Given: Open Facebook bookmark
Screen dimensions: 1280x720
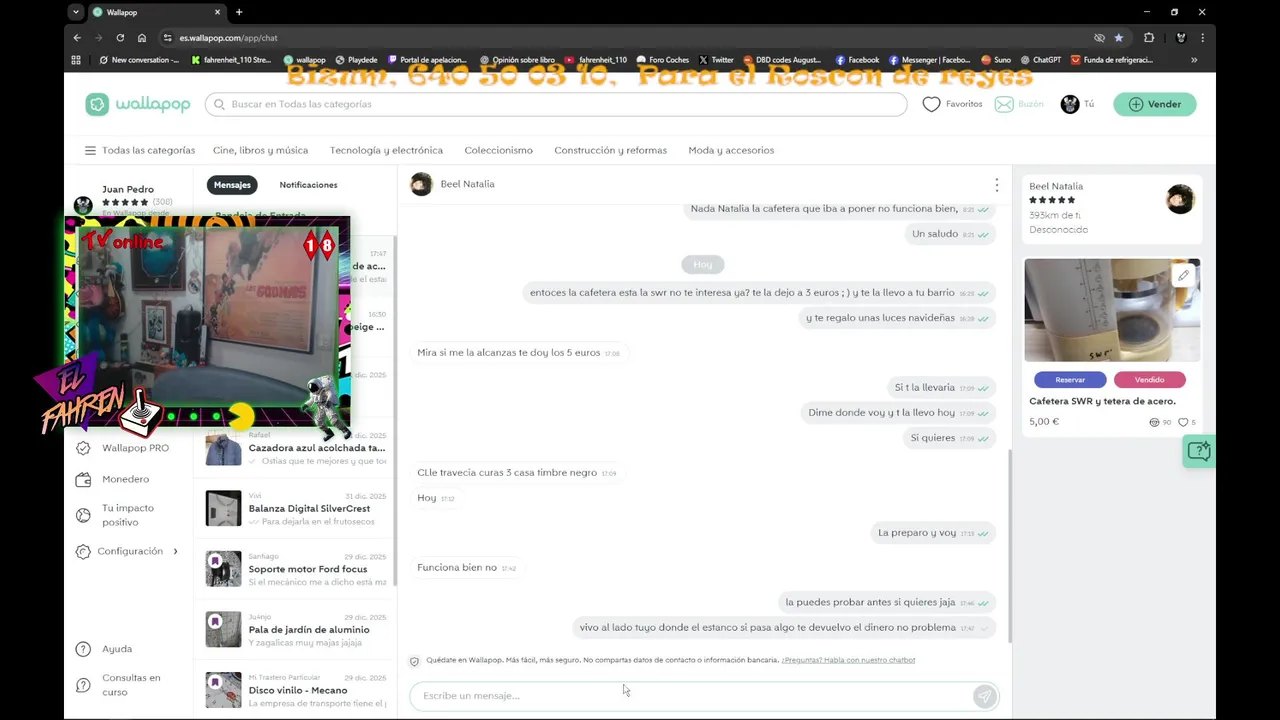Looking at the screenshot, I should click(x=857, y=60).
